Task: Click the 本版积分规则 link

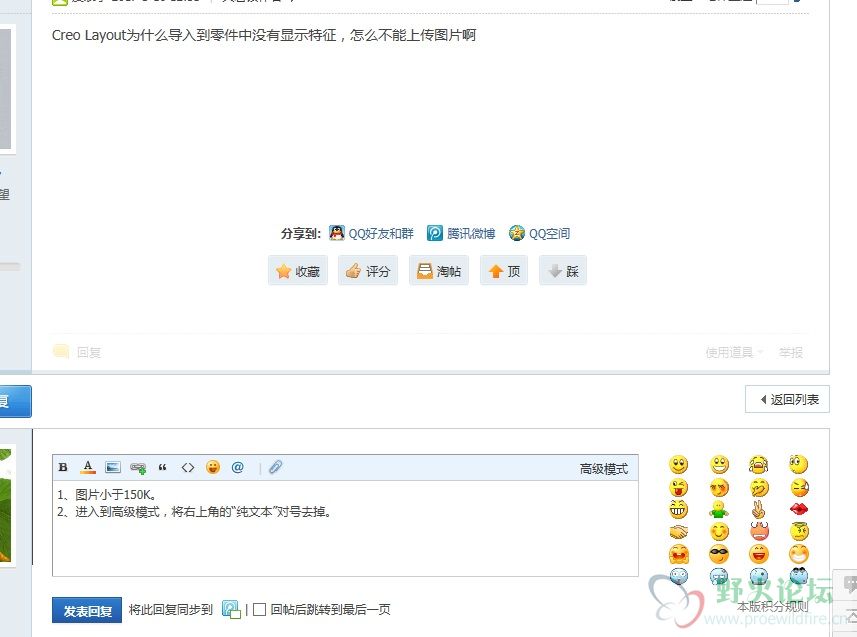Action: pos(772,606)
